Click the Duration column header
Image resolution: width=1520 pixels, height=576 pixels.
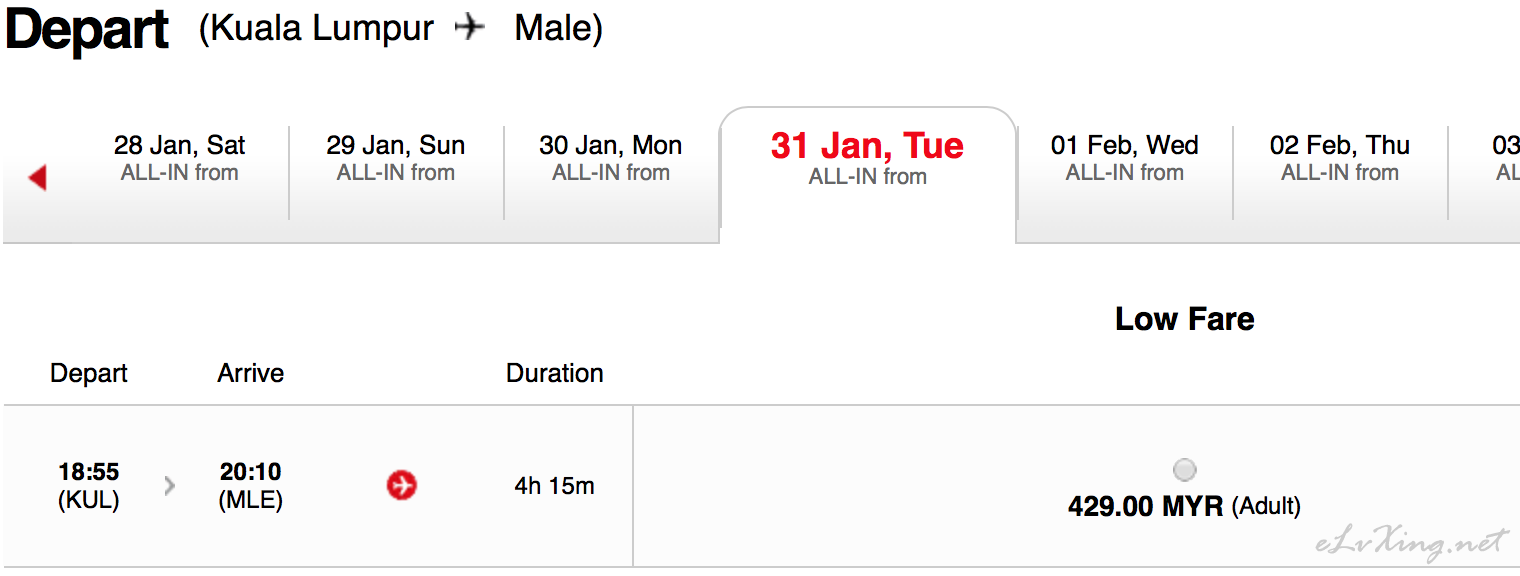[x=555, y=374]
